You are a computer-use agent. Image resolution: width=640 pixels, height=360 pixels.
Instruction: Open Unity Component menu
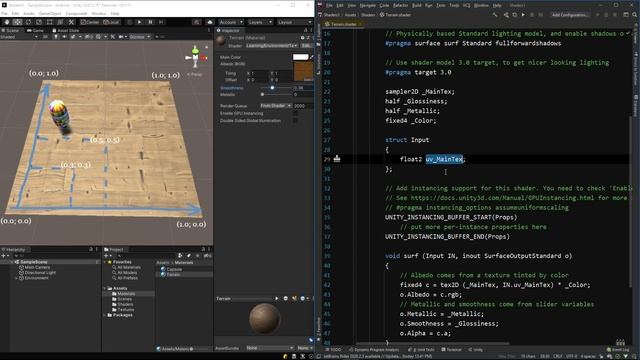point(76,13)
